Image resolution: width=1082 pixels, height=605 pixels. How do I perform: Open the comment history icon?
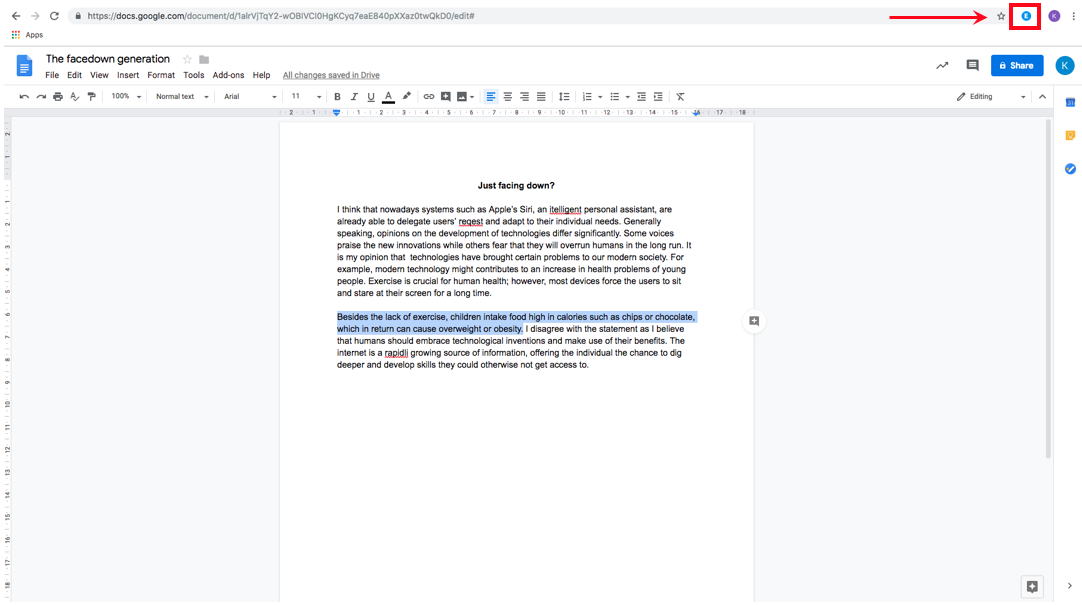972,66
